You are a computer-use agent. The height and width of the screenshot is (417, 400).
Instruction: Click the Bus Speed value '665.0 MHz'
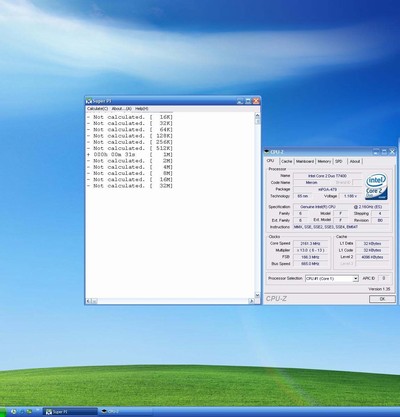click(x=310, y=264)
